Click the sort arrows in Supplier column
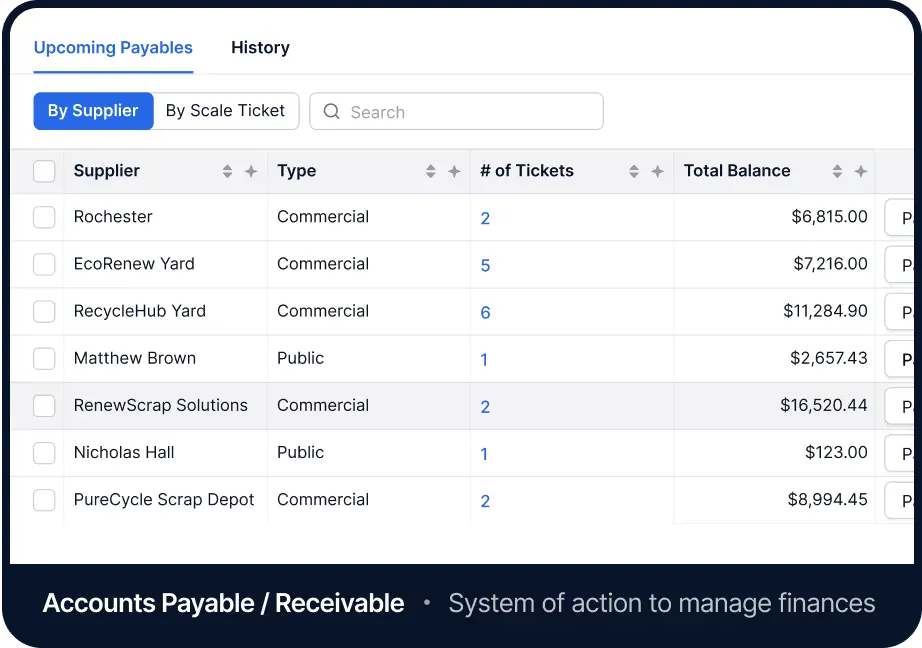Viewport: 922px width, 648px height. 227,172
